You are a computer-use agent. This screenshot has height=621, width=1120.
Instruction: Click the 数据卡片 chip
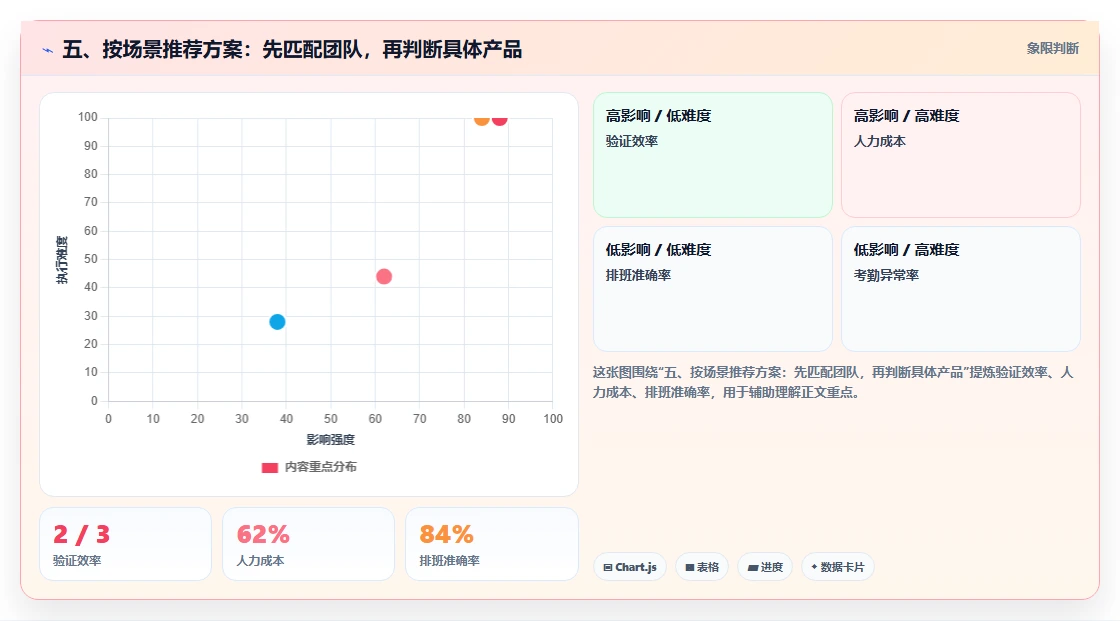coord(838,567)
